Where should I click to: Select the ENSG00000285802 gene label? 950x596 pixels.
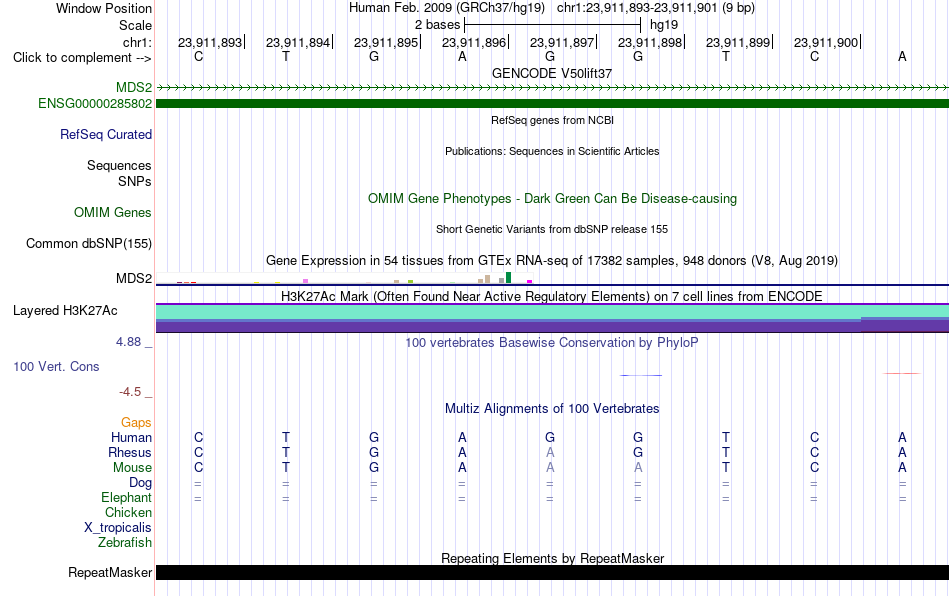(95, 104)
